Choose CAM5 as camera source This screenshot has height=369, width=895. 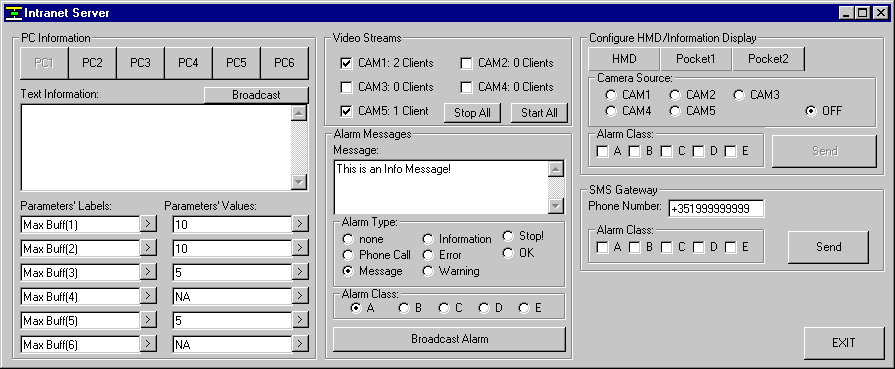tap(675, 111)
